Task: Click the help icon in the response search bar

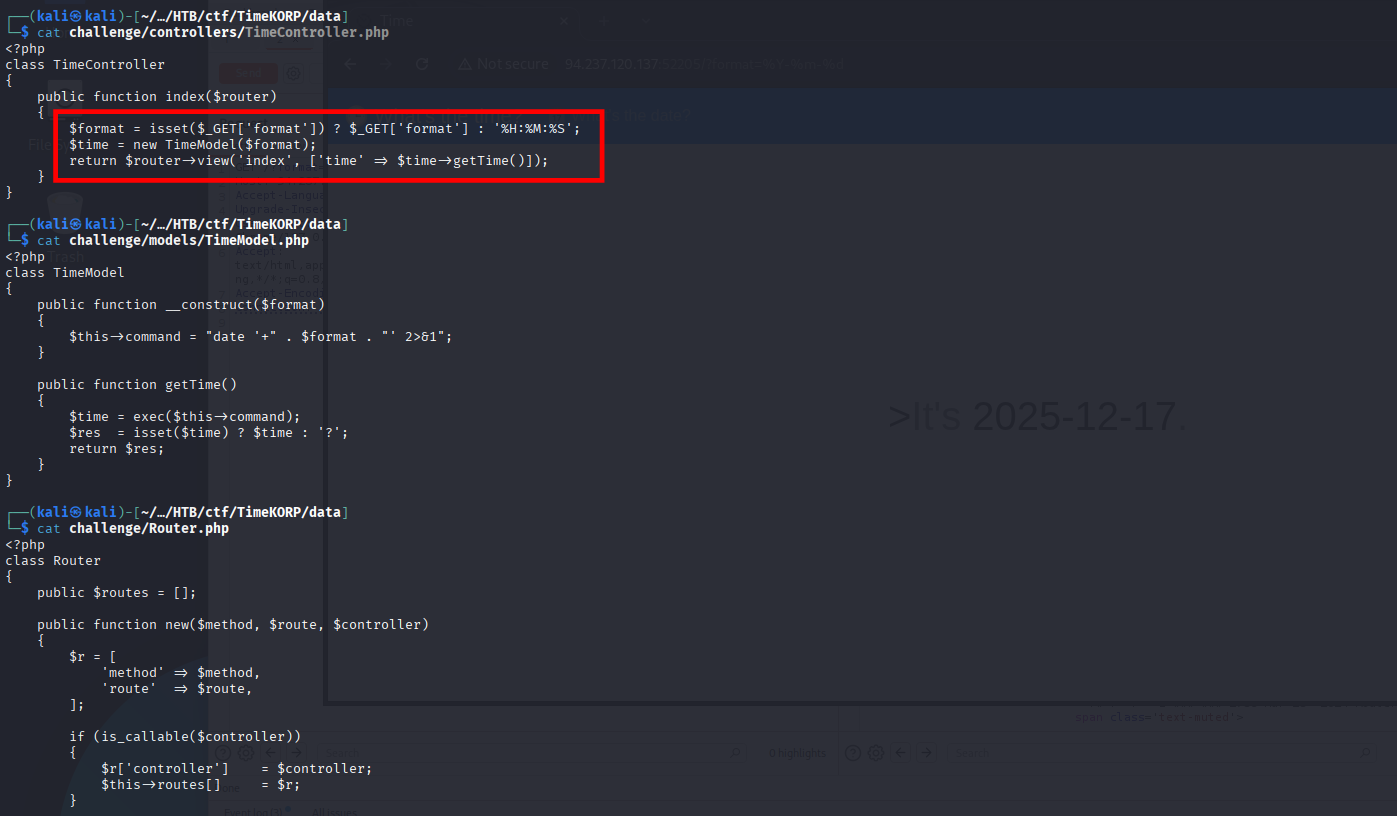Action: 852,753
